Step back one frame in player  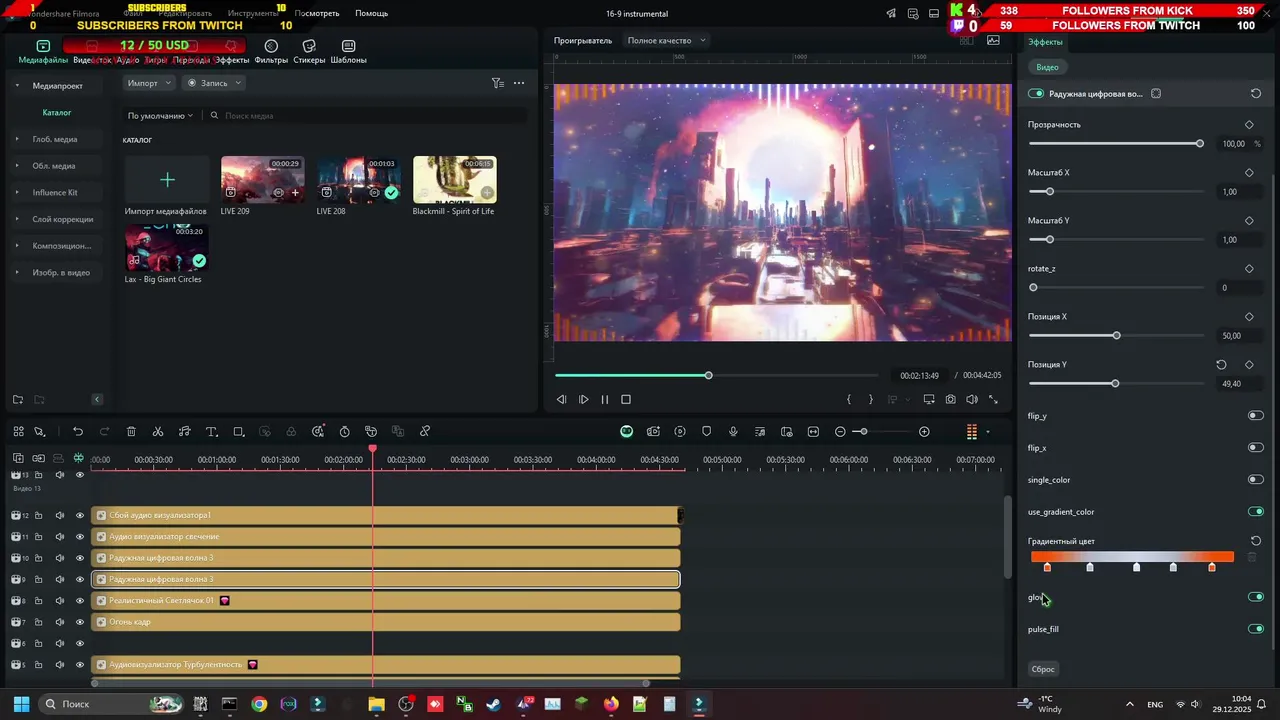pyautogui.click(x=561, y=399)
